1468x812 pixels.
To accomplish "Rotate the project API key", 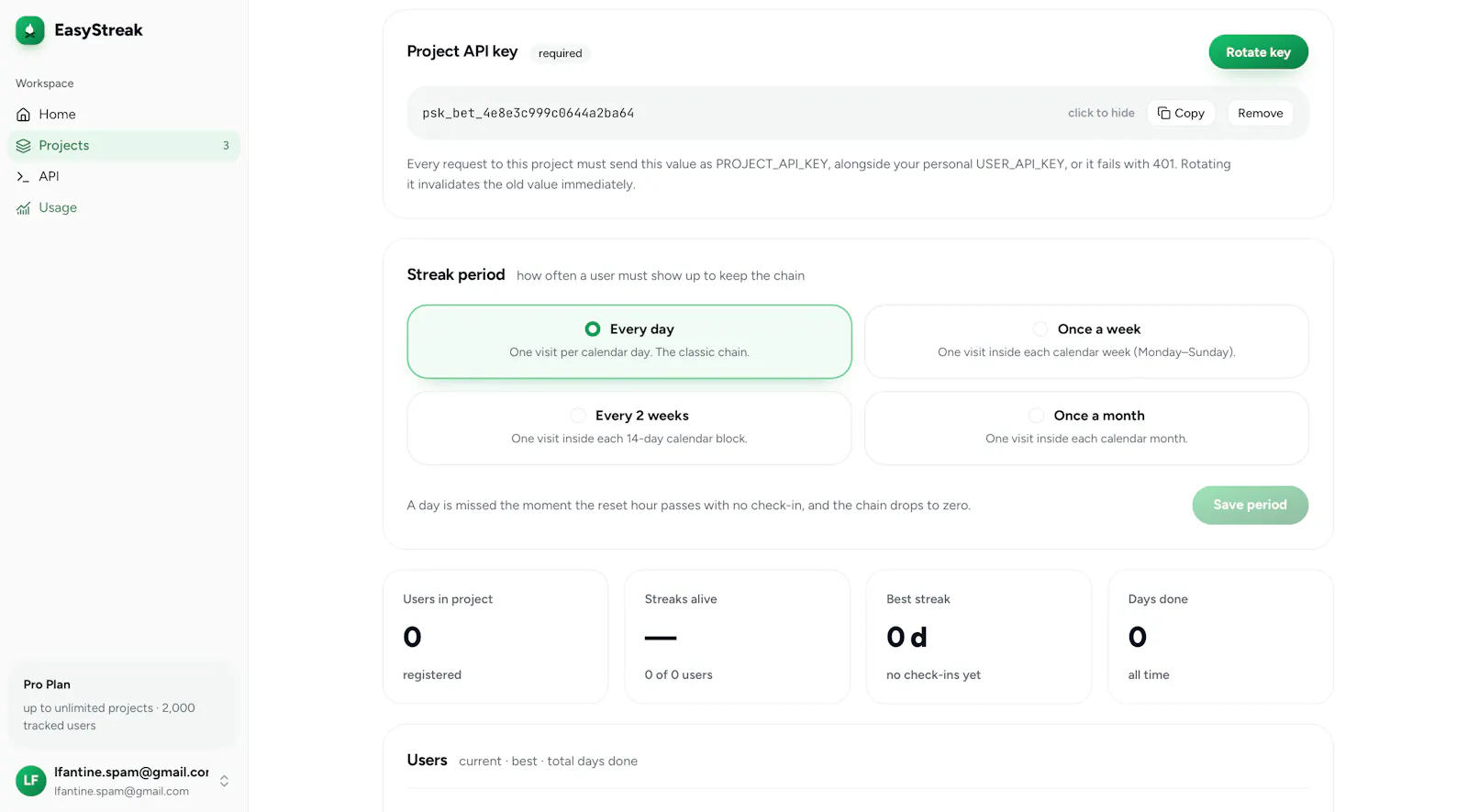I will coord(1258,52).
